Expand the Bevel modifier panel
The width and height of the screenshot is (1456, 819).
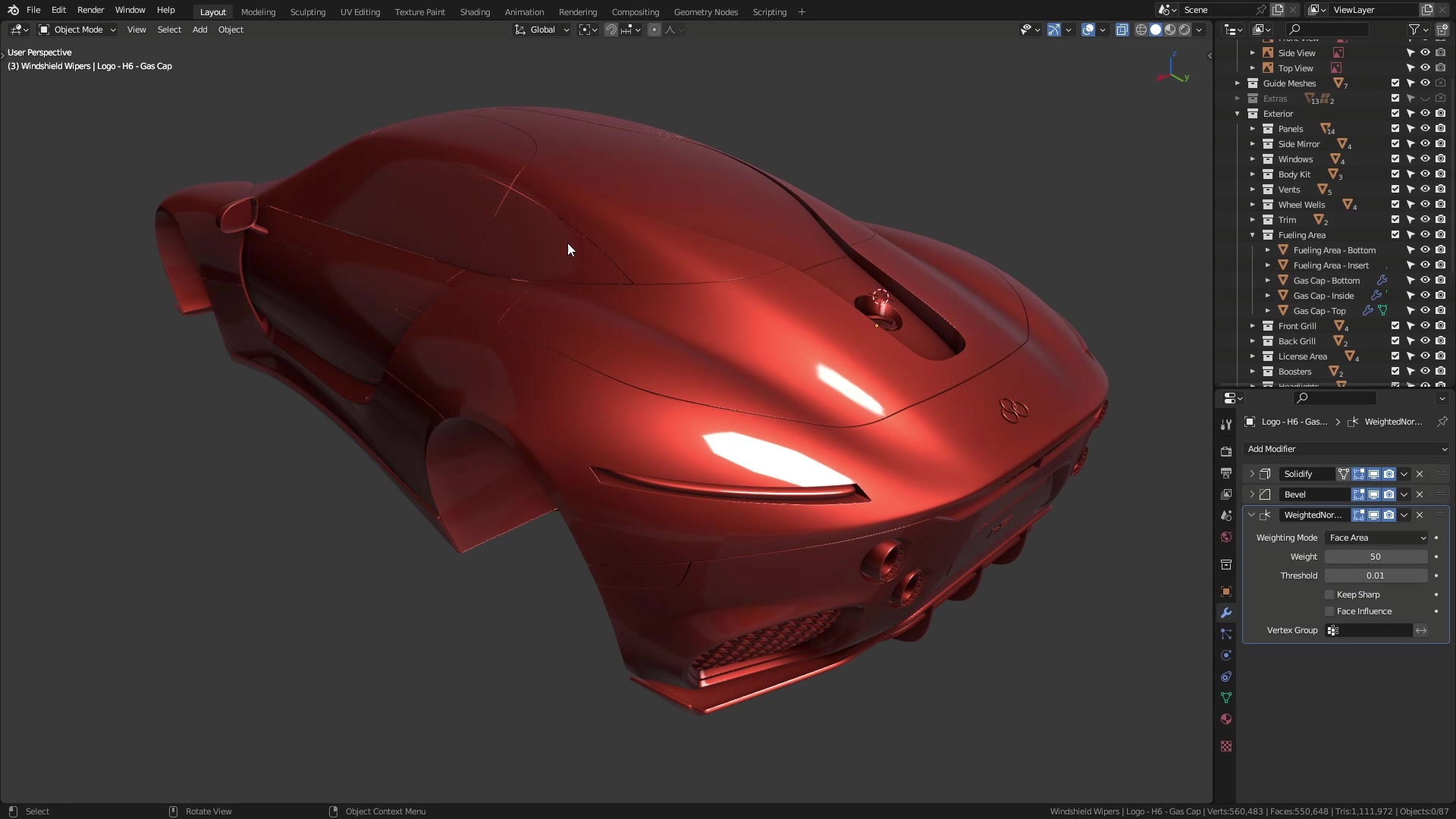[x=1252, y=494]
